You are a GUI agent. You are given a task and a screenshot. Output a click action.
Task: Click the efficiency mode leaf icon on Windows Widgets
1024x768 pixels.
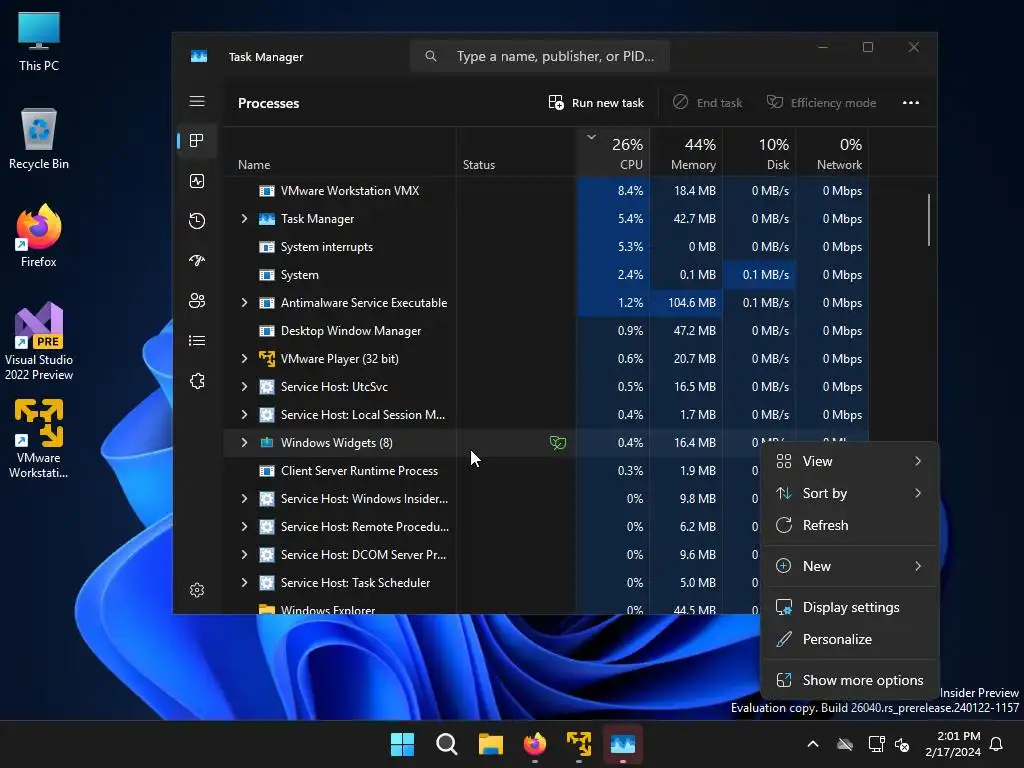point(557,443)
